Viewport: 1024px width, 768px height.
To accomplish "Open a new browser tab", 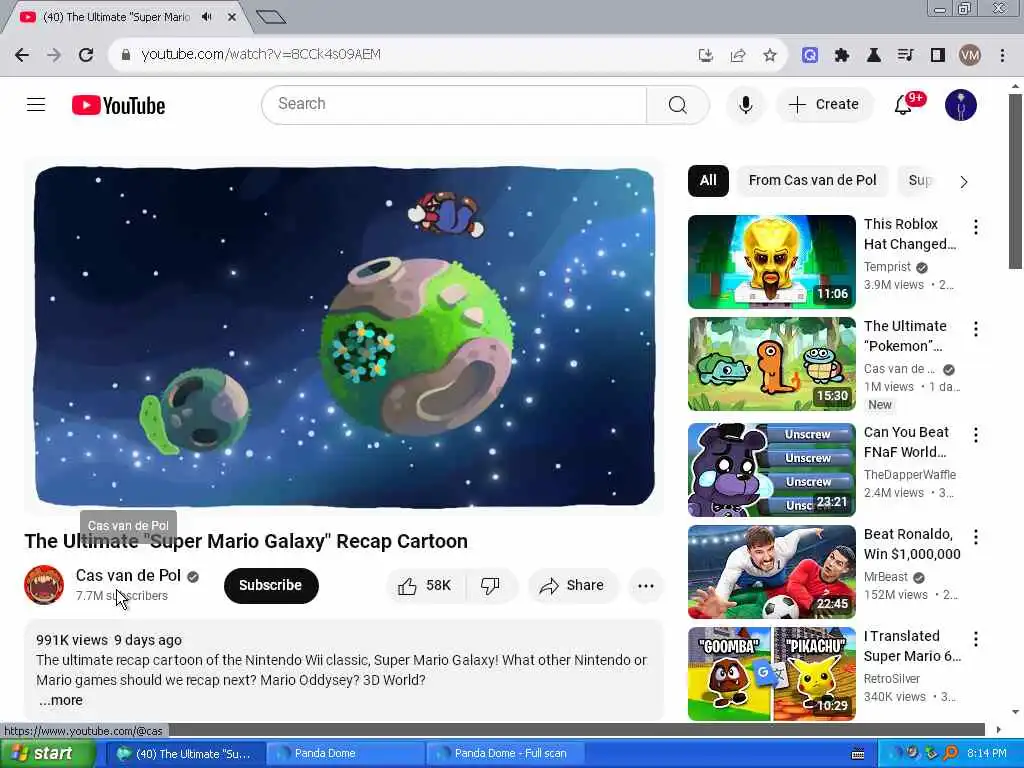I will [x=271, y=17].
